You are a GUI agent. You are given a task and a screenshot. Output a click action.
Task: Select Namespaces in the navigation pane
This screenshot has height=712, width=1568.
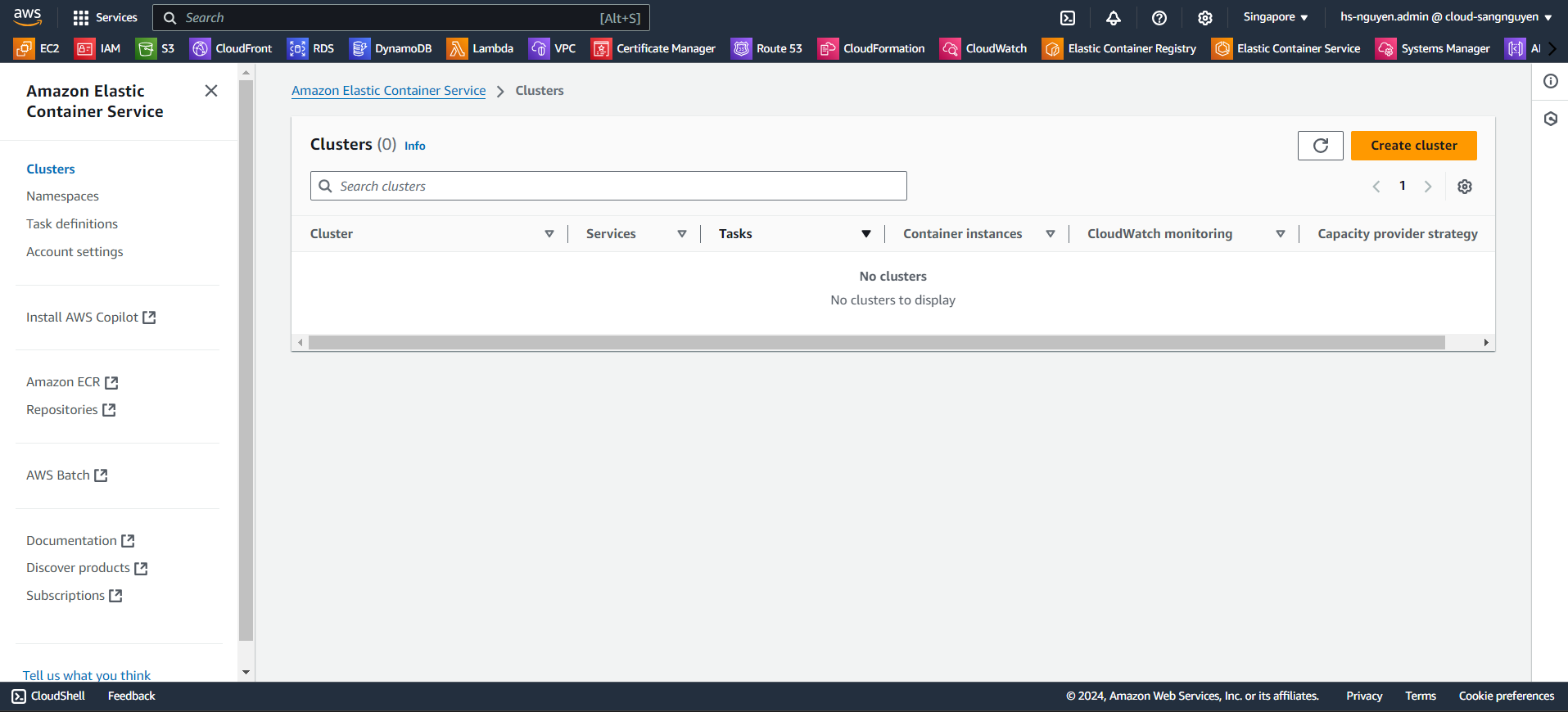[62, 196]
